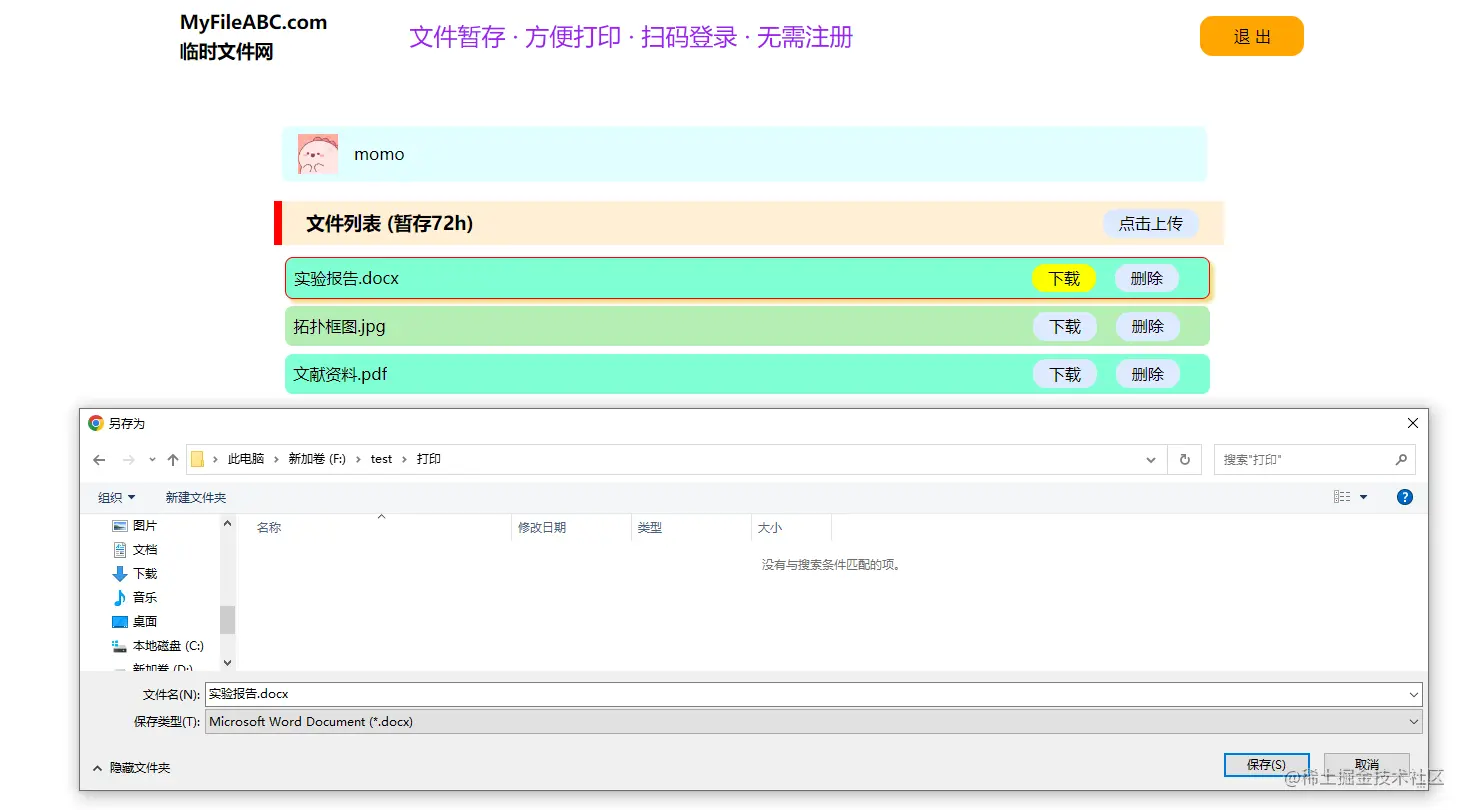This screenshot has width=1467, height=810.
Task: Open the 保存类型 combo box
Action: tap(814, 721)
